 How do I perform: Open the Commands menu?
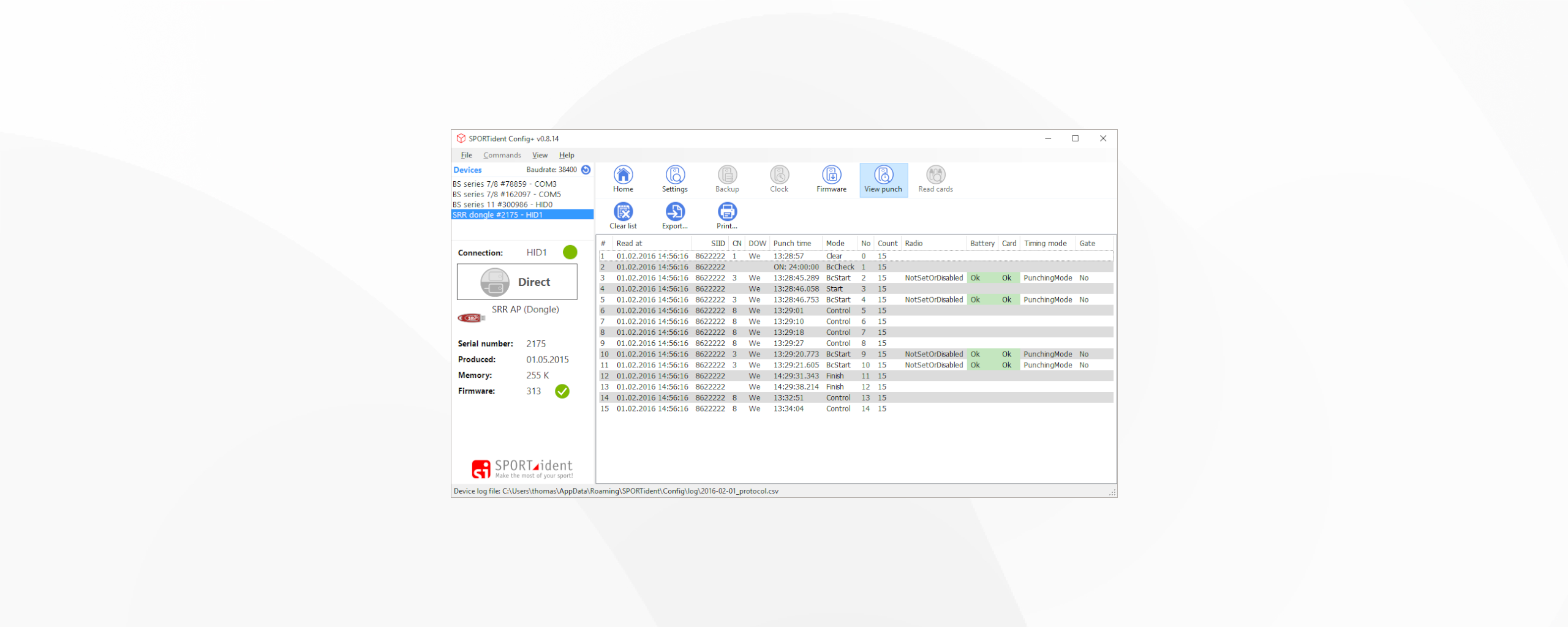[502, 155]
